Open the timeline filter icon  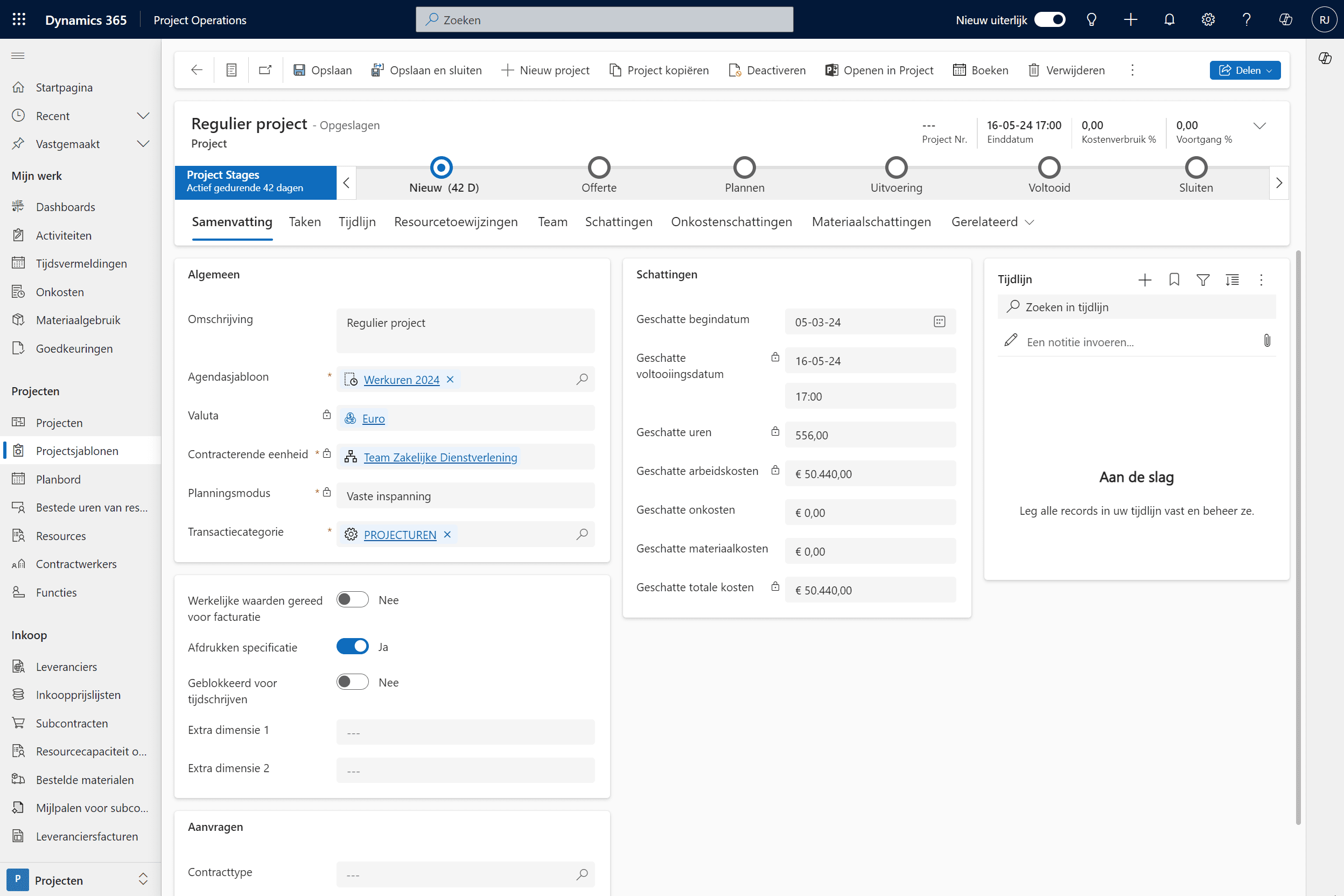point(1203,279)
